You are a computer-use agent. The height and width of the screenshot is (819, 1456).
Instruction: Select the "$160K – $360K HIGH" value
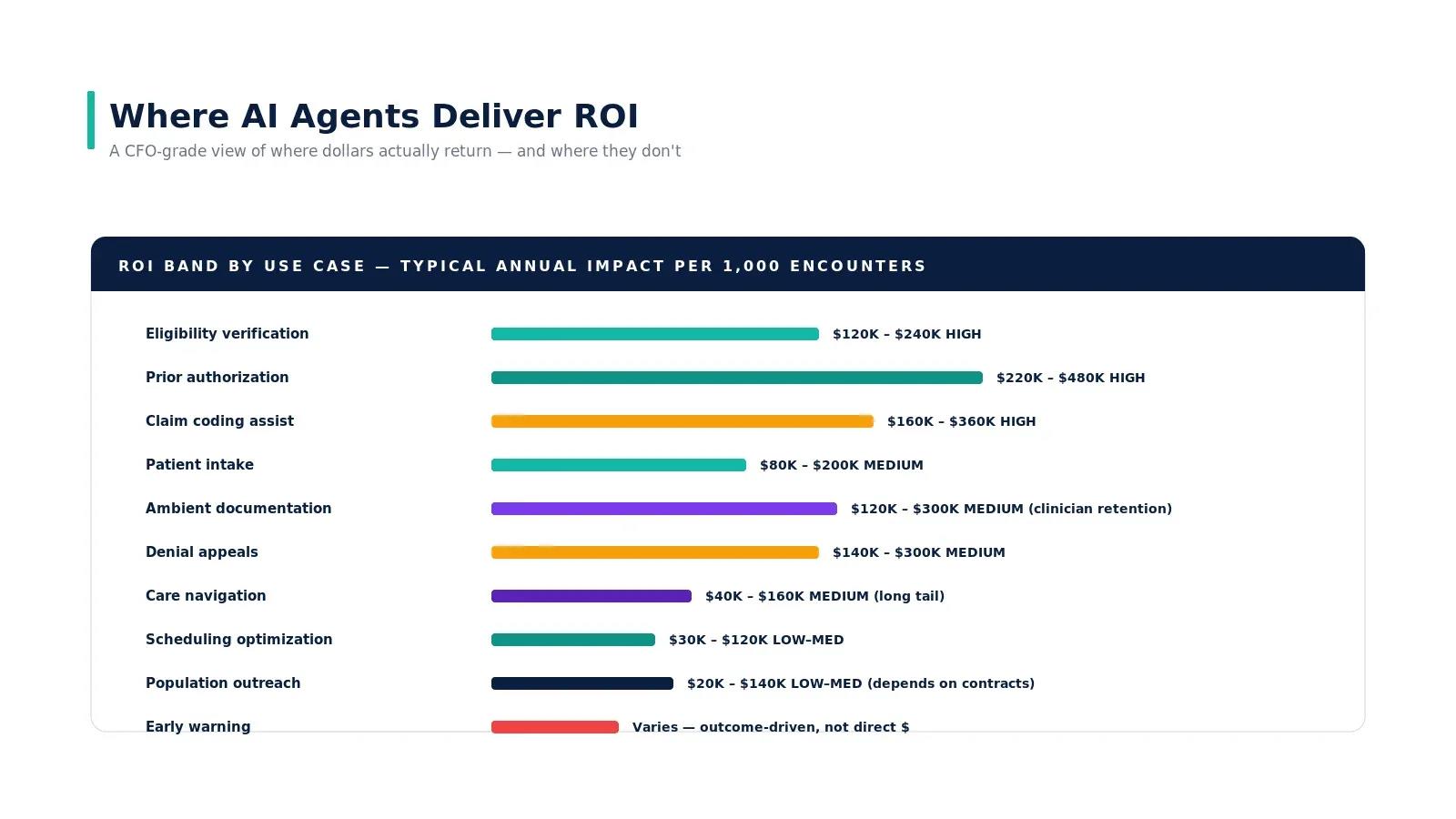point(962,421)
